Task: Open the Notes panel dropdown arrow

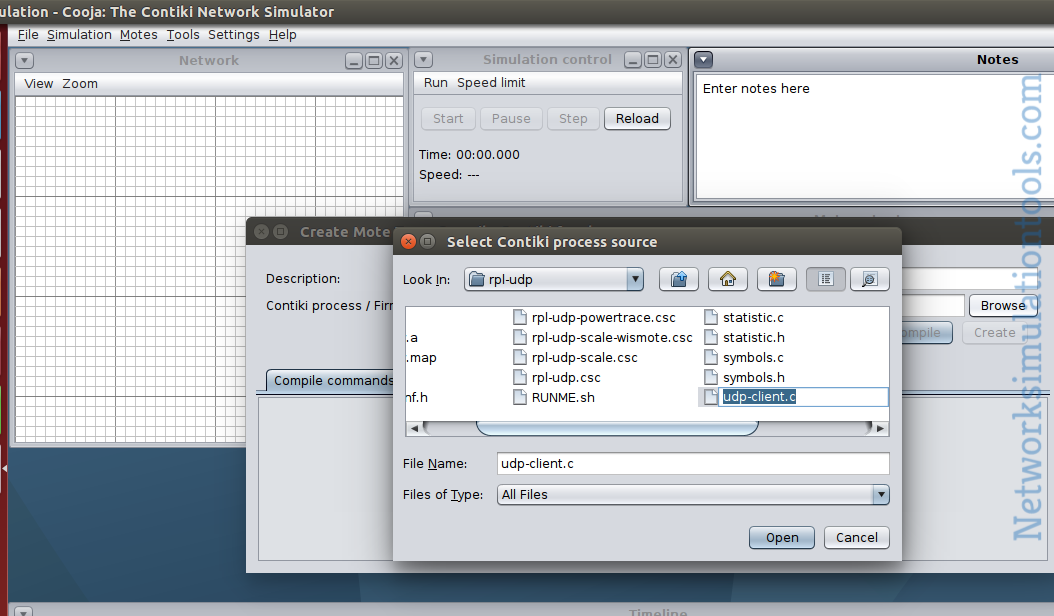Action: pyautogui.click(x=703, y=59)
